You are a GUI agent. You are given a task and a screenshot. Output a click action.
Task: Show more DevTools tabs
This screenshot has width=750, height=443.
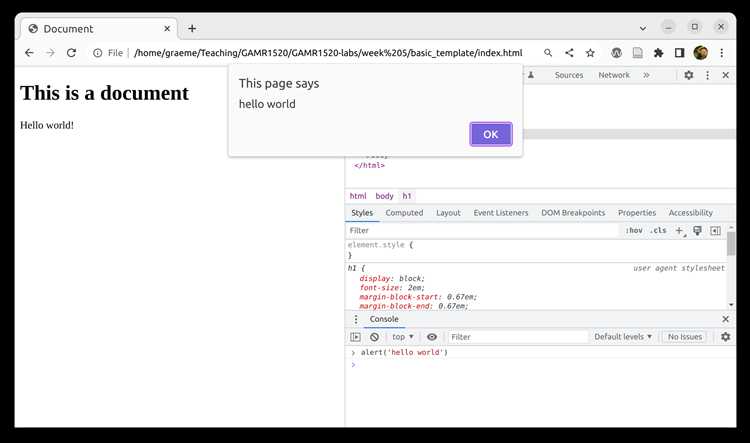646,75
